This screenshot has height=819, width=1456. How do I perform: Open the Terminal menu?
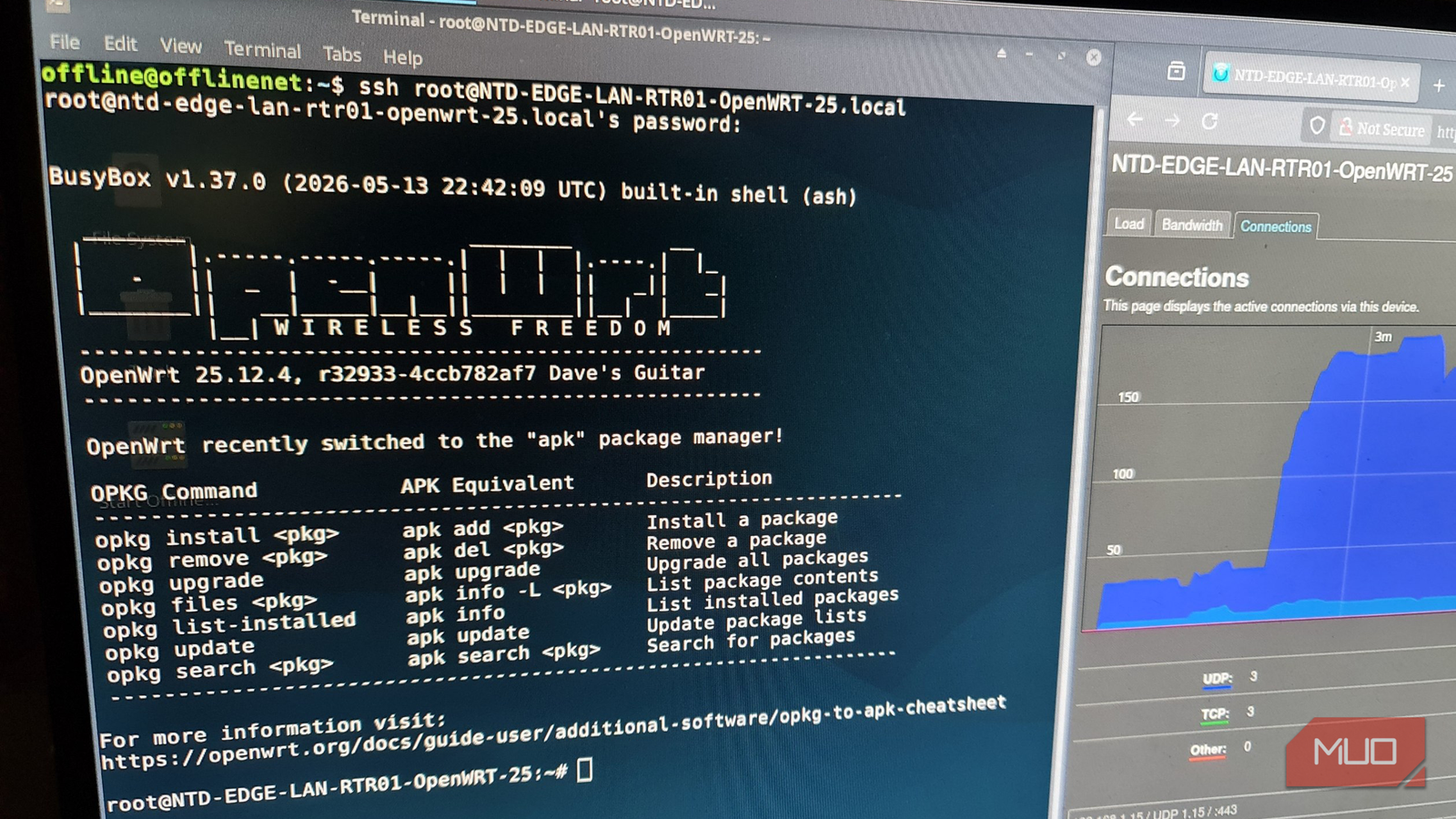(262, 50)
